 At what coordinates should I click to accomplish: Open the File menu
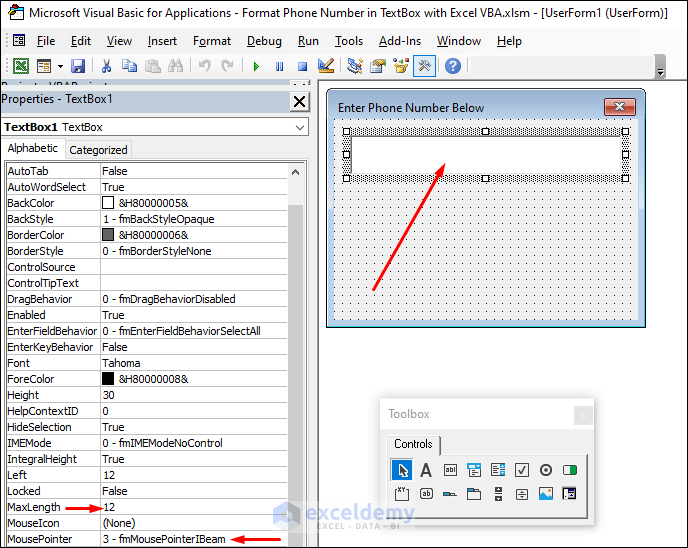click(46, 41)
